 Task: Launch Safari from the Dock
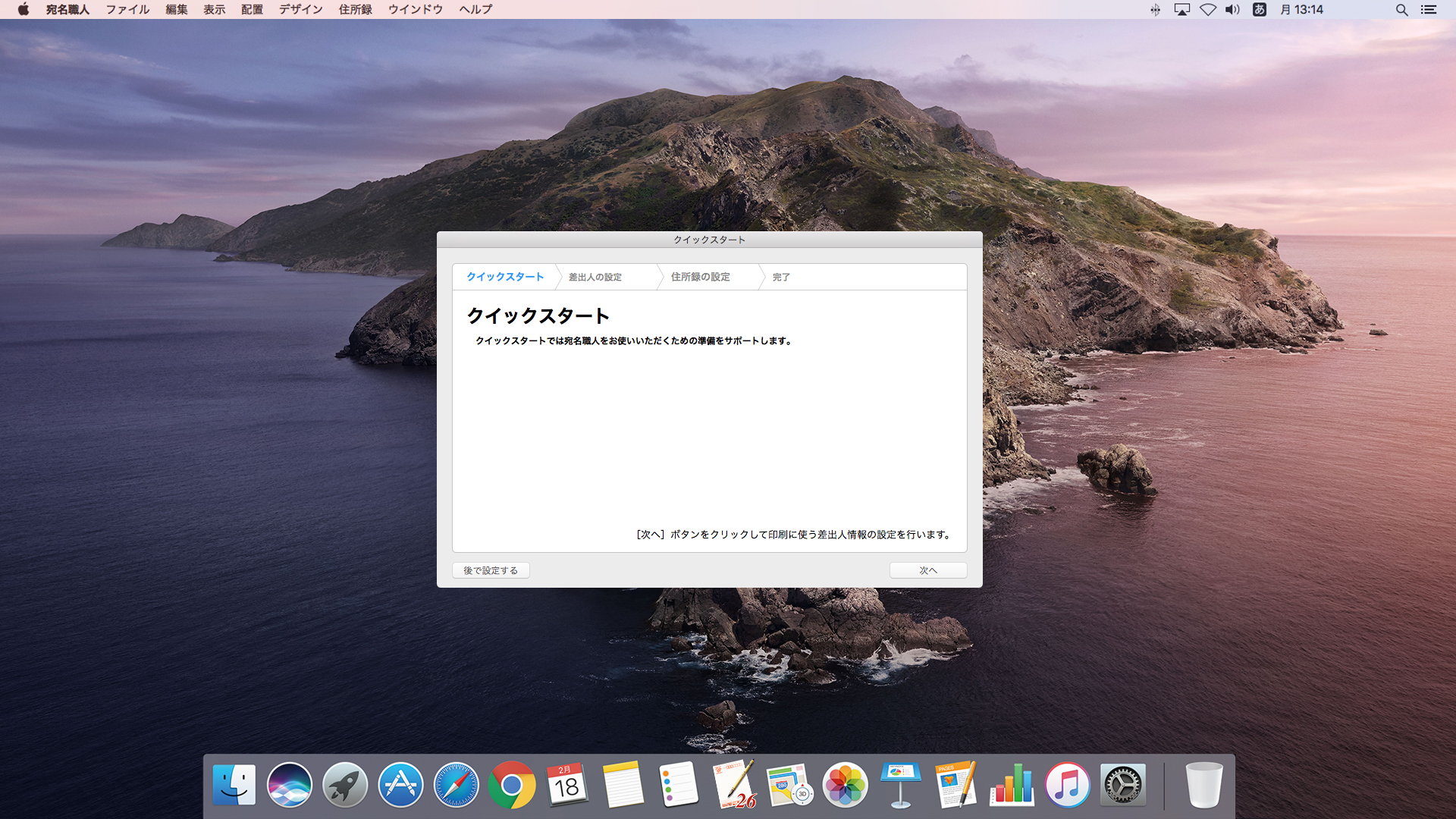coord(456,785)
